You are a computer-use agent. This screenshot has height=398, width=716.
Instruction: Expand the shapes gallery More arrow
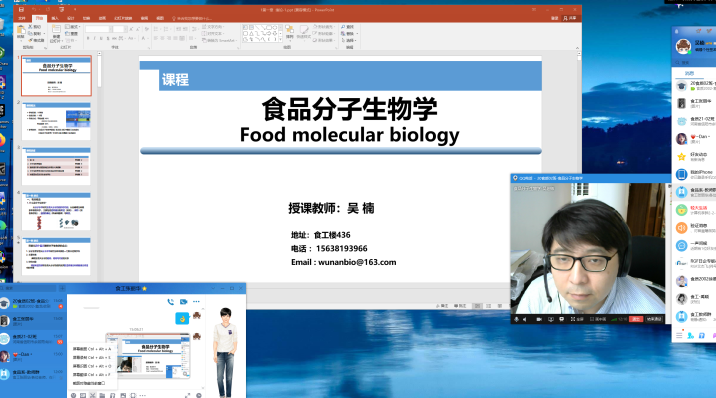pyautogui.click(x=279, y=40)
